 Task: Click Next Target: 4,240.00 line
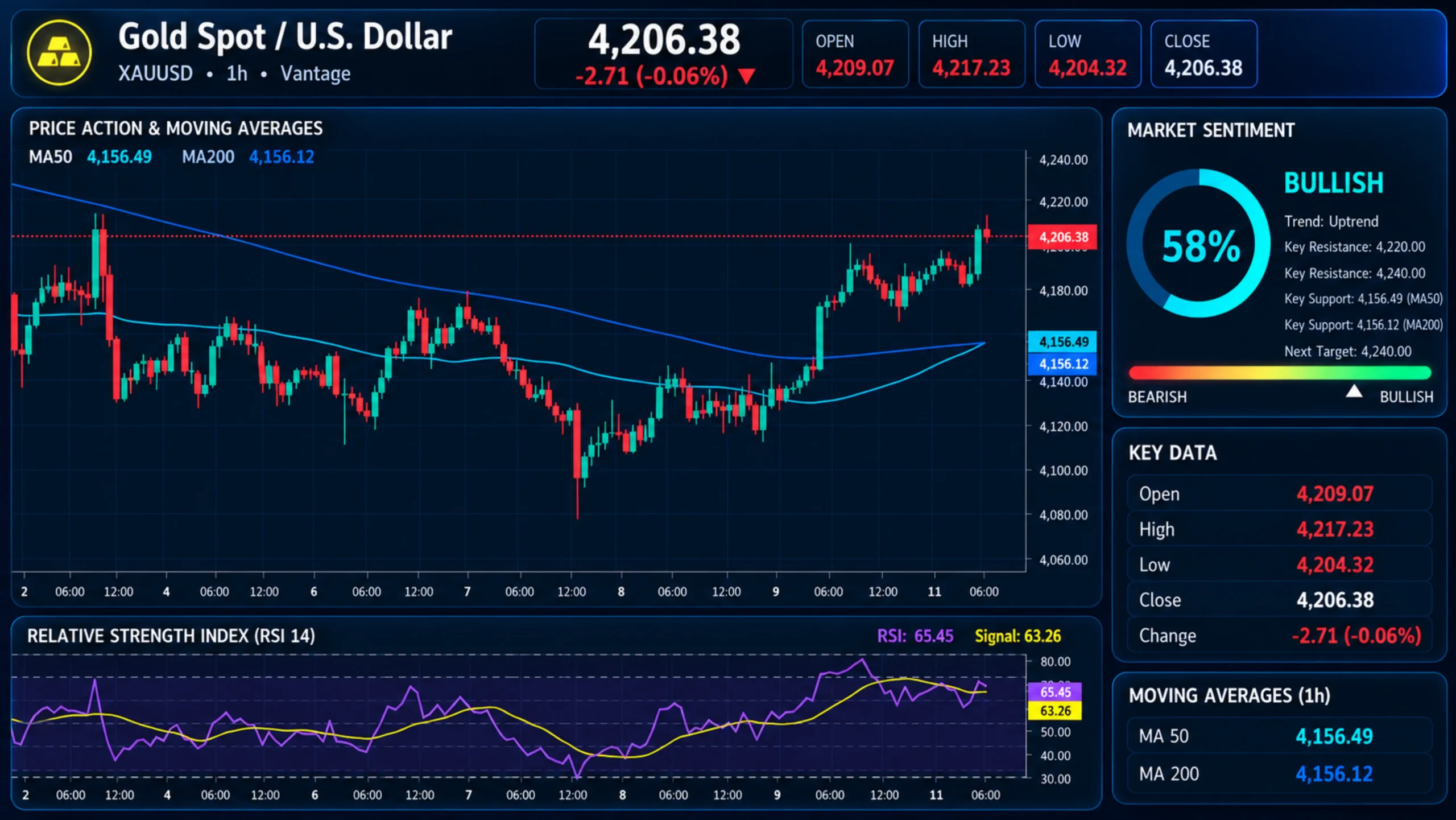(x=1347, y=351)
